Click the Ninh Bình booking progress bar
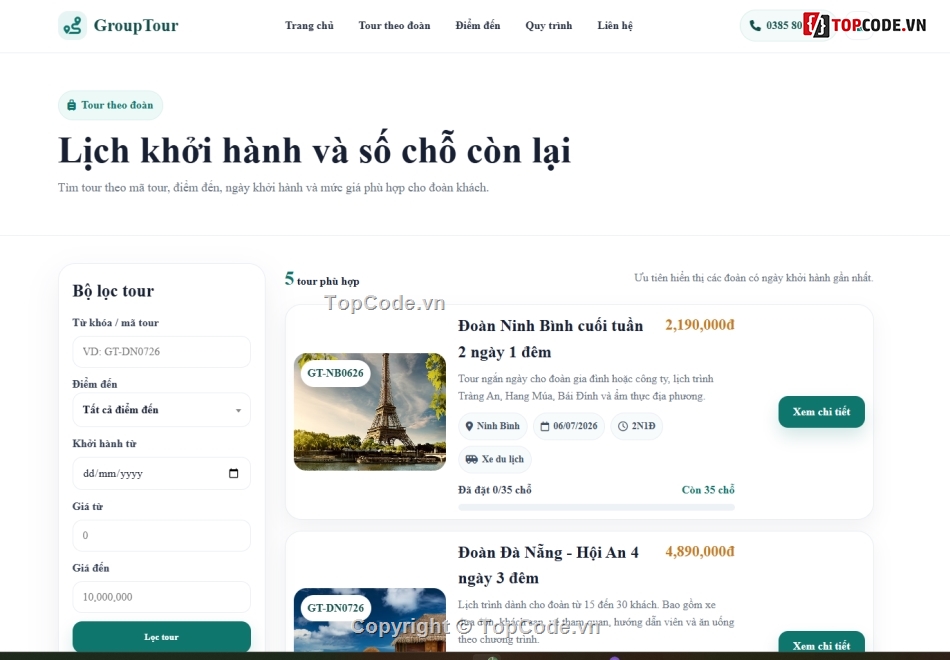The width and height of the screenshot is (950, 660). 597,507
